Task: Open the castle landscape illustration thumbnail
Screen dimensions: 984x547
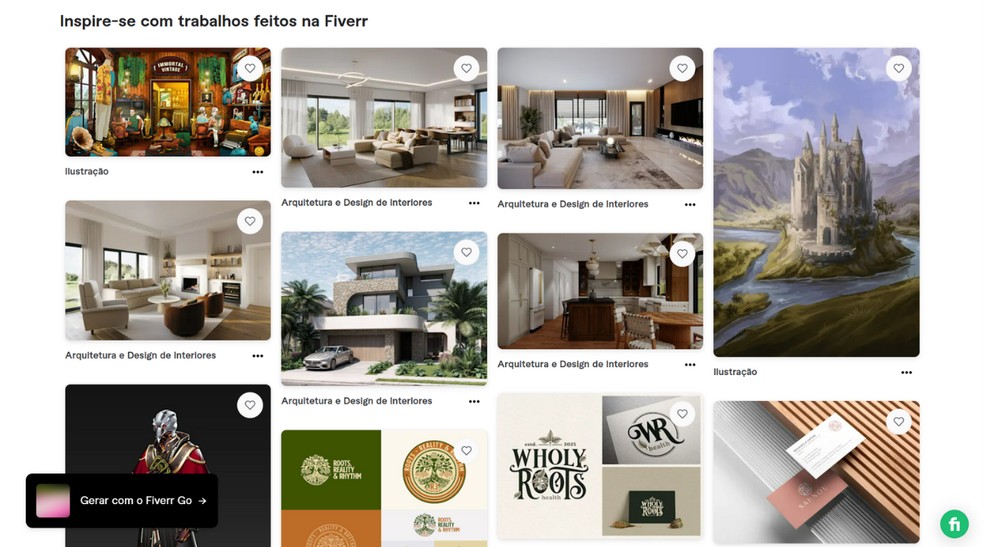Action: click(x=816, y=203)
